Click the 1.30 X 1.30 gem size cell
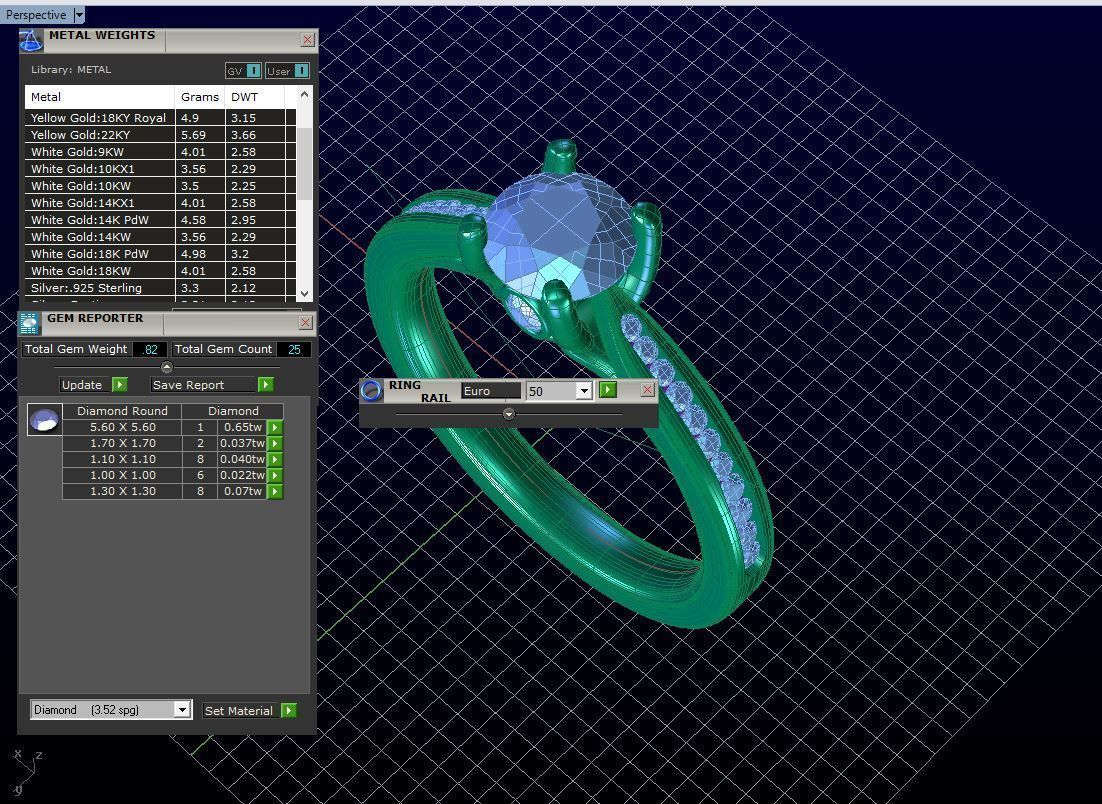This screenshot has height=804, width=1102. [x=122, y=491]
